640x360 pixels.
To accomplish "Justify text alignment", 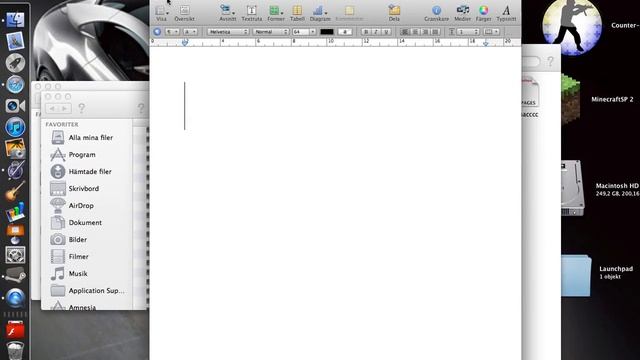I will pos(435,32).
